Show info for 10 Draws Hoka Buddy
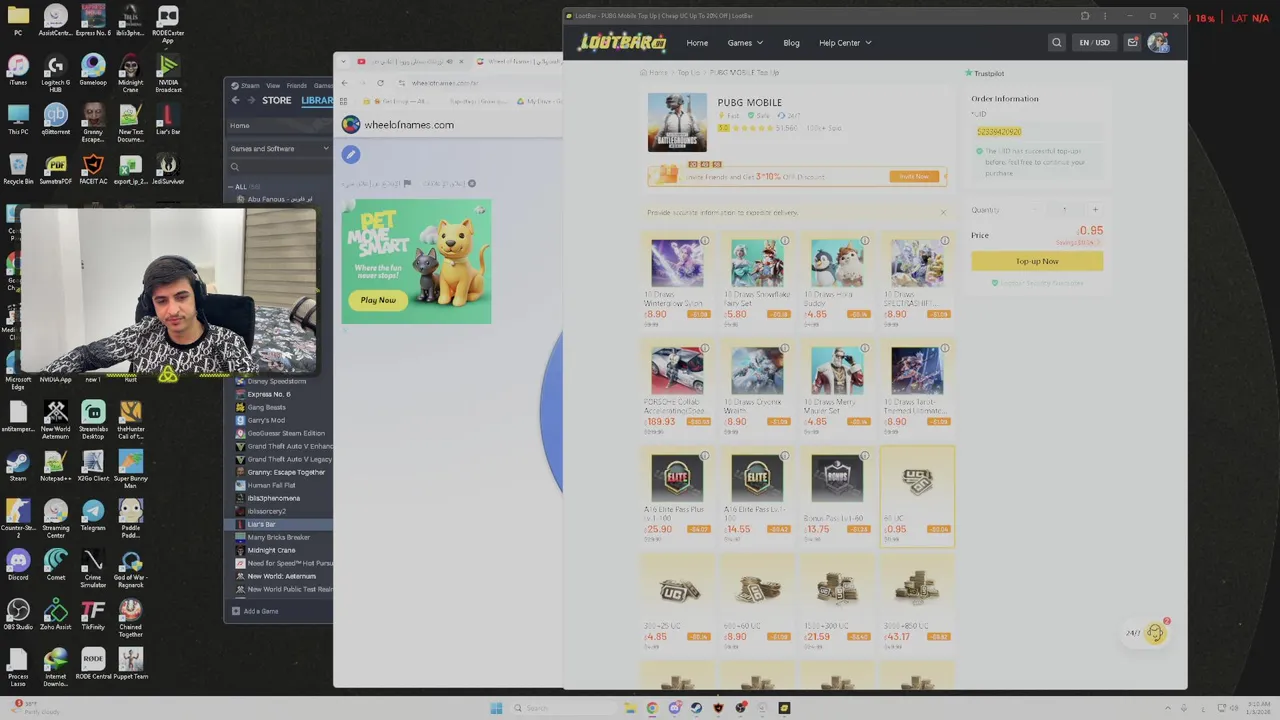This screenshot has height=720, width=1280. point(864,241)
